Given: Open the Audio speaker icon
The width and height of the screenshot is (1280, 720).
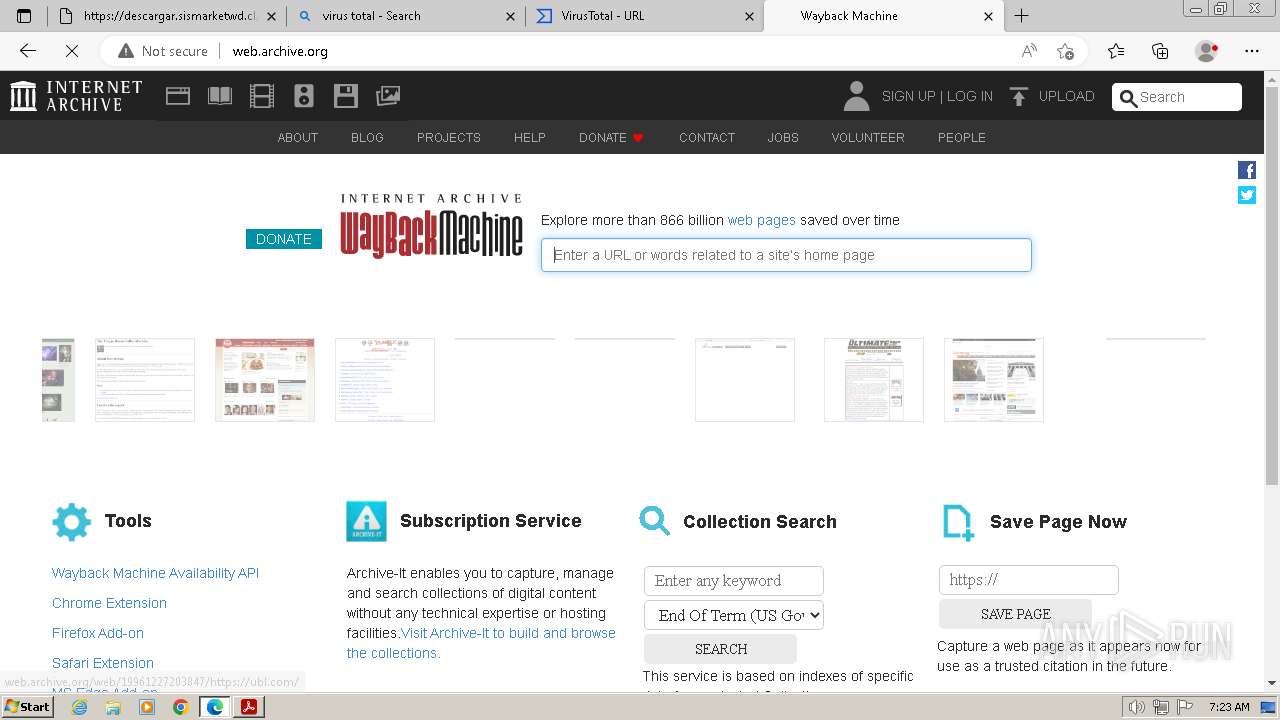Looking at the screenshot, I should coord(304,96).
